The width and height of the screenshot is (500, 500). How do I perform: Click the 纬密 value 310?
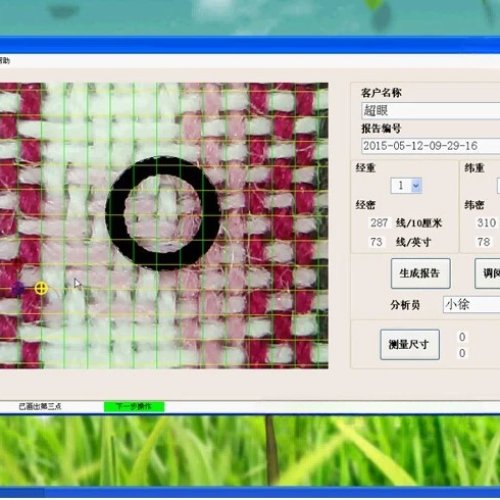click(x=486, y=223)
